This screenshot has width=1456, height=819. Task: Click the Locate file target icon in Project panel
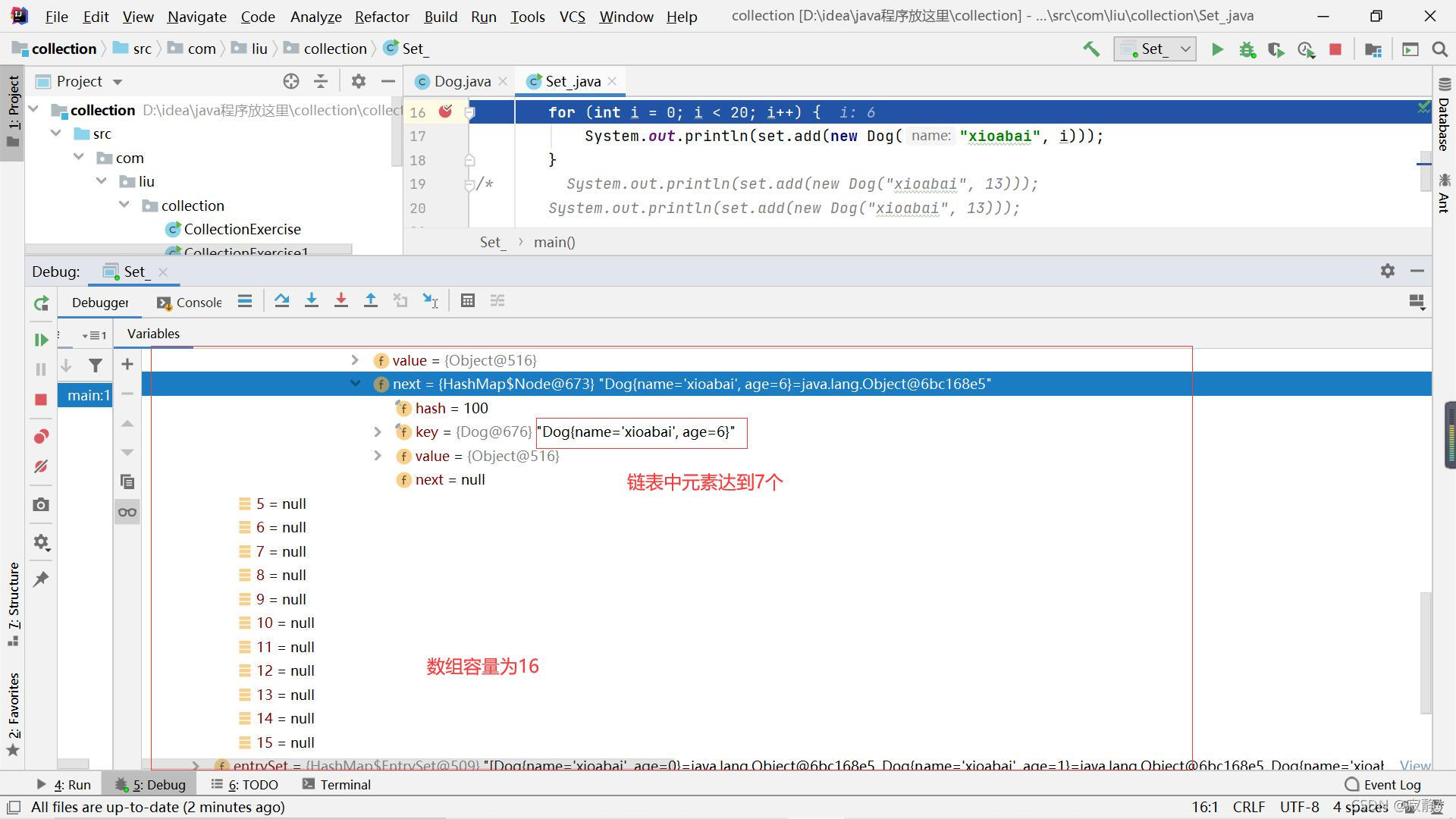point(291,81)
